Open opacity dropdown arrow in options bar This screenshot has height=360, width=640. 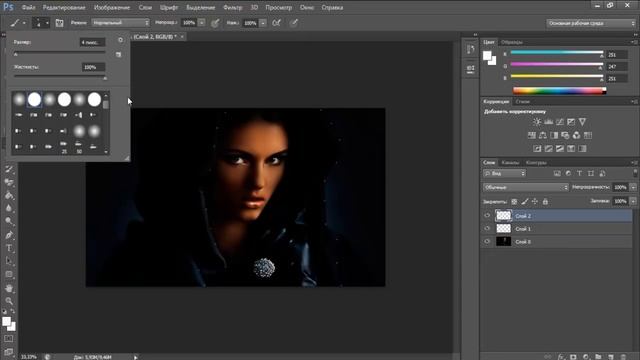click(202, 23)
